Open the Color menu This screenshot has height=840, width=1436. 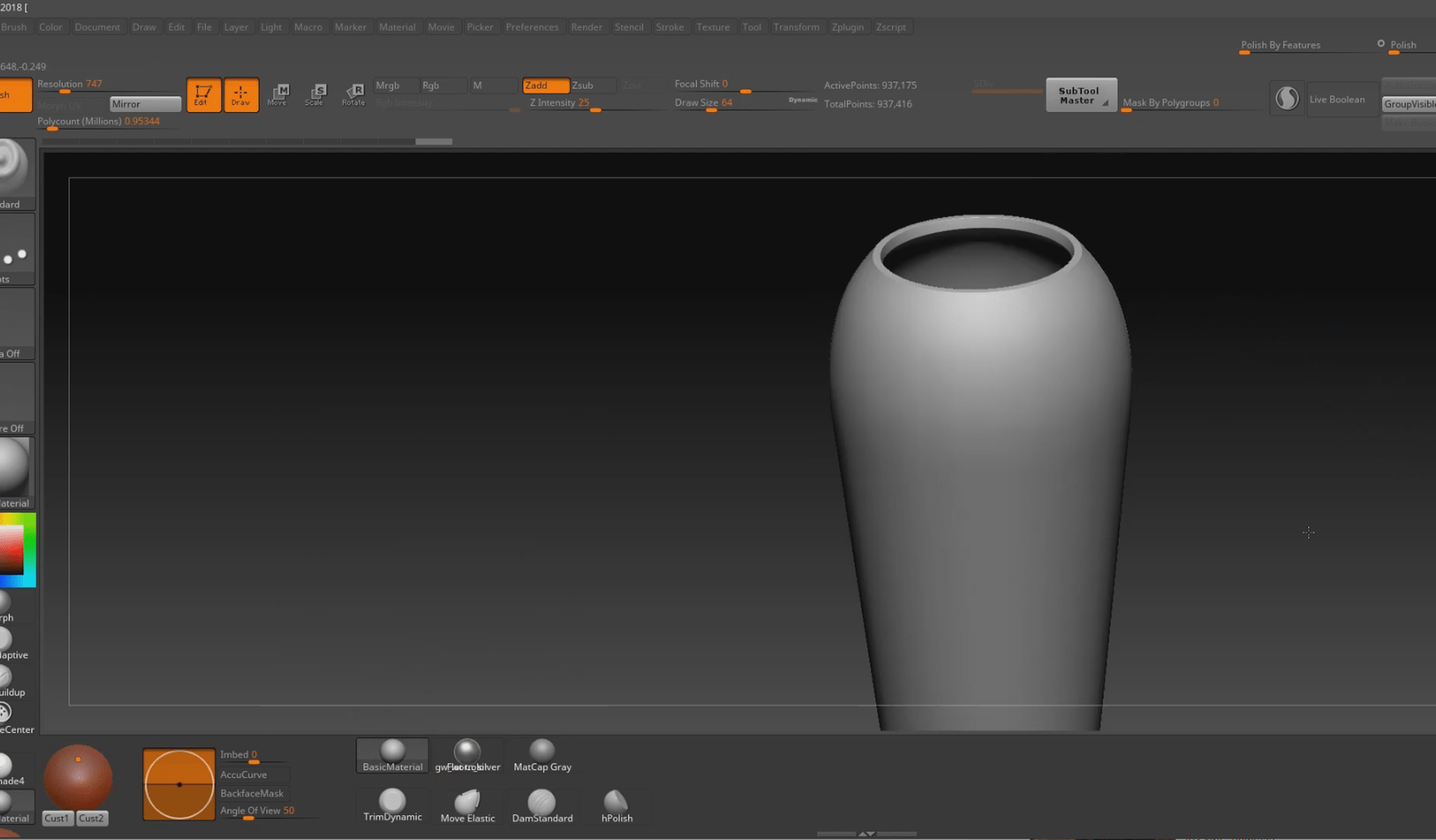click(51, 26)
